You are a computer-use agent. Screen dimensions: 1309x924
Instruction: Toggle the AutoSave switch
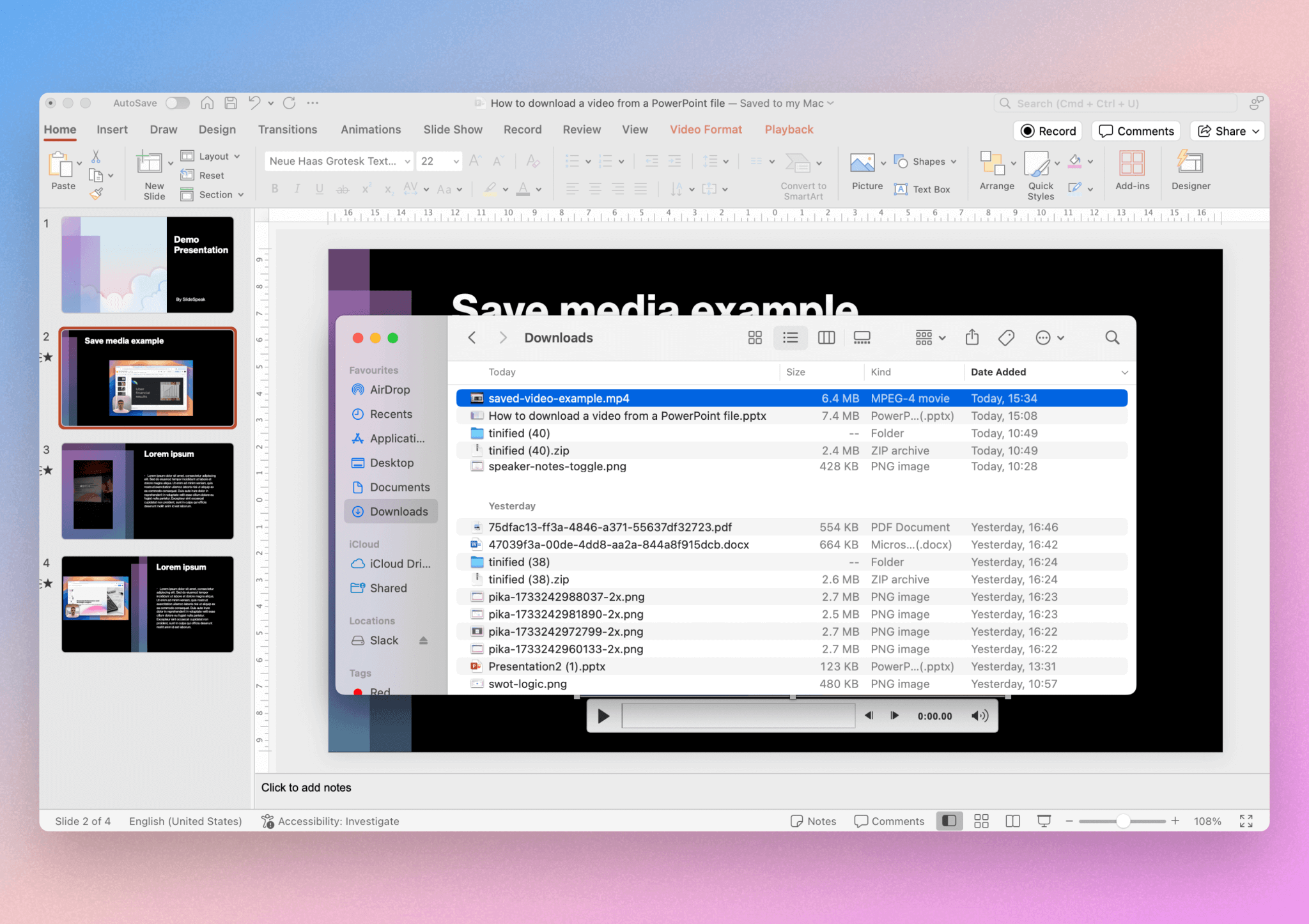click(x=177, y=103)
